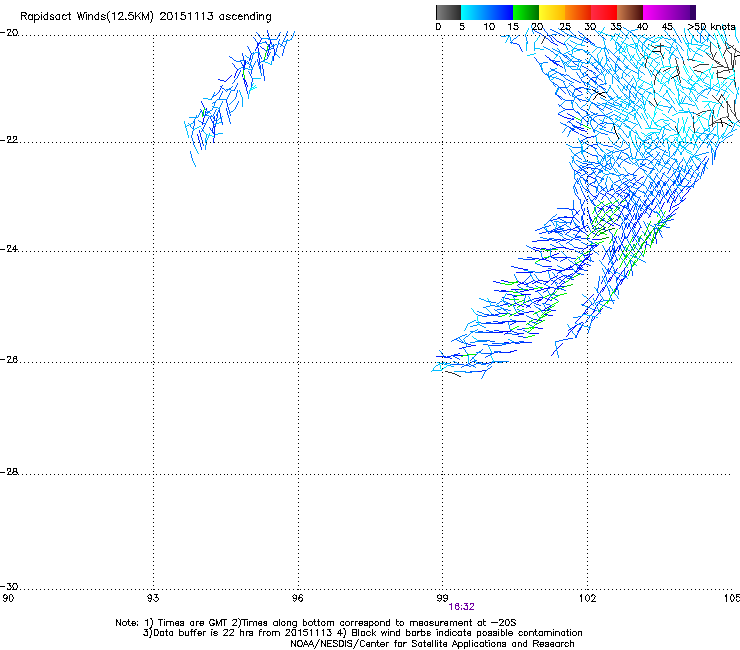Click the cyan 5–10 knots color segment

[474, 12]
